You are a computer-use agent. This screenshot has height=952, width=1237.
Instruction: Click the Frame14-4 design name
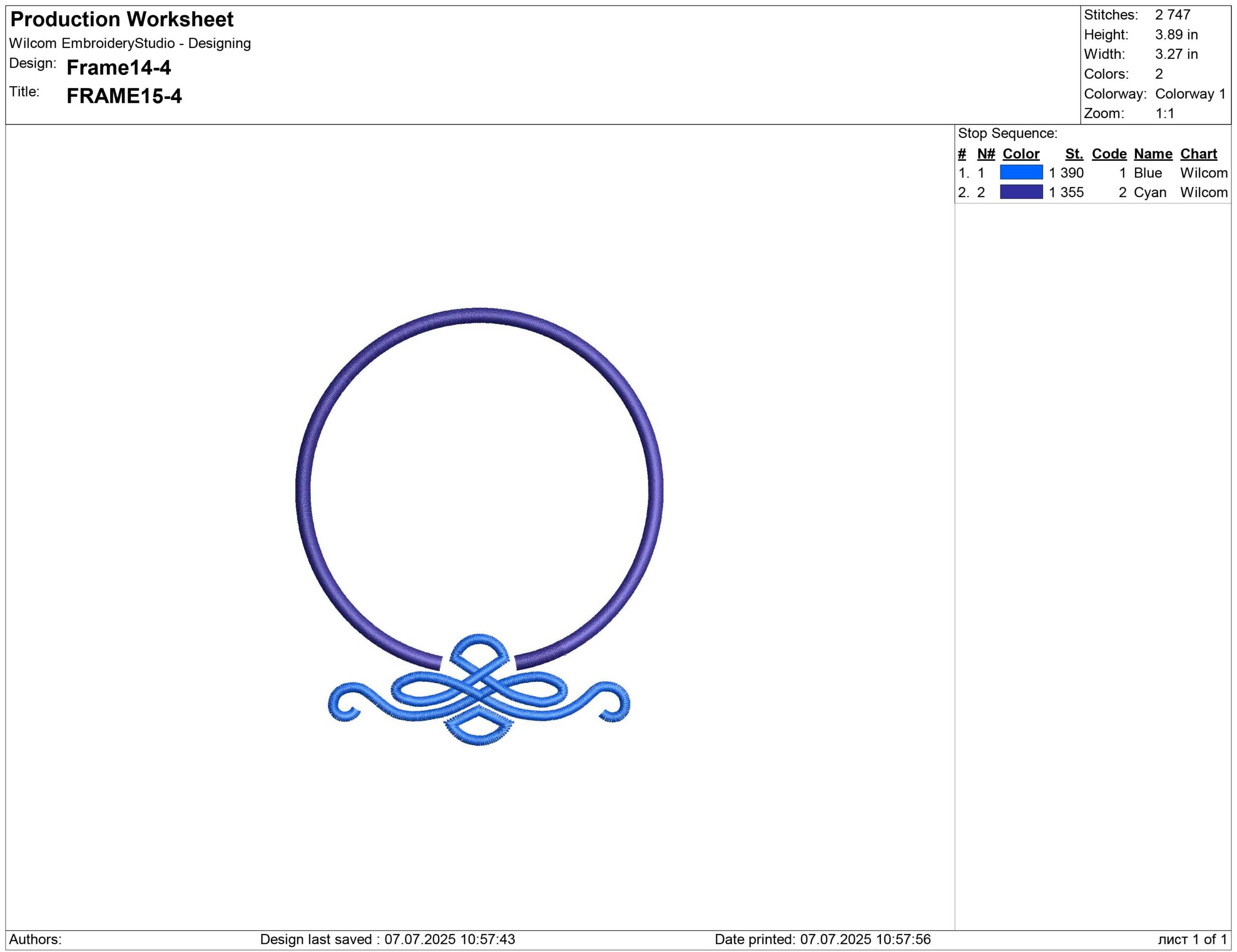tap(118, 68)
